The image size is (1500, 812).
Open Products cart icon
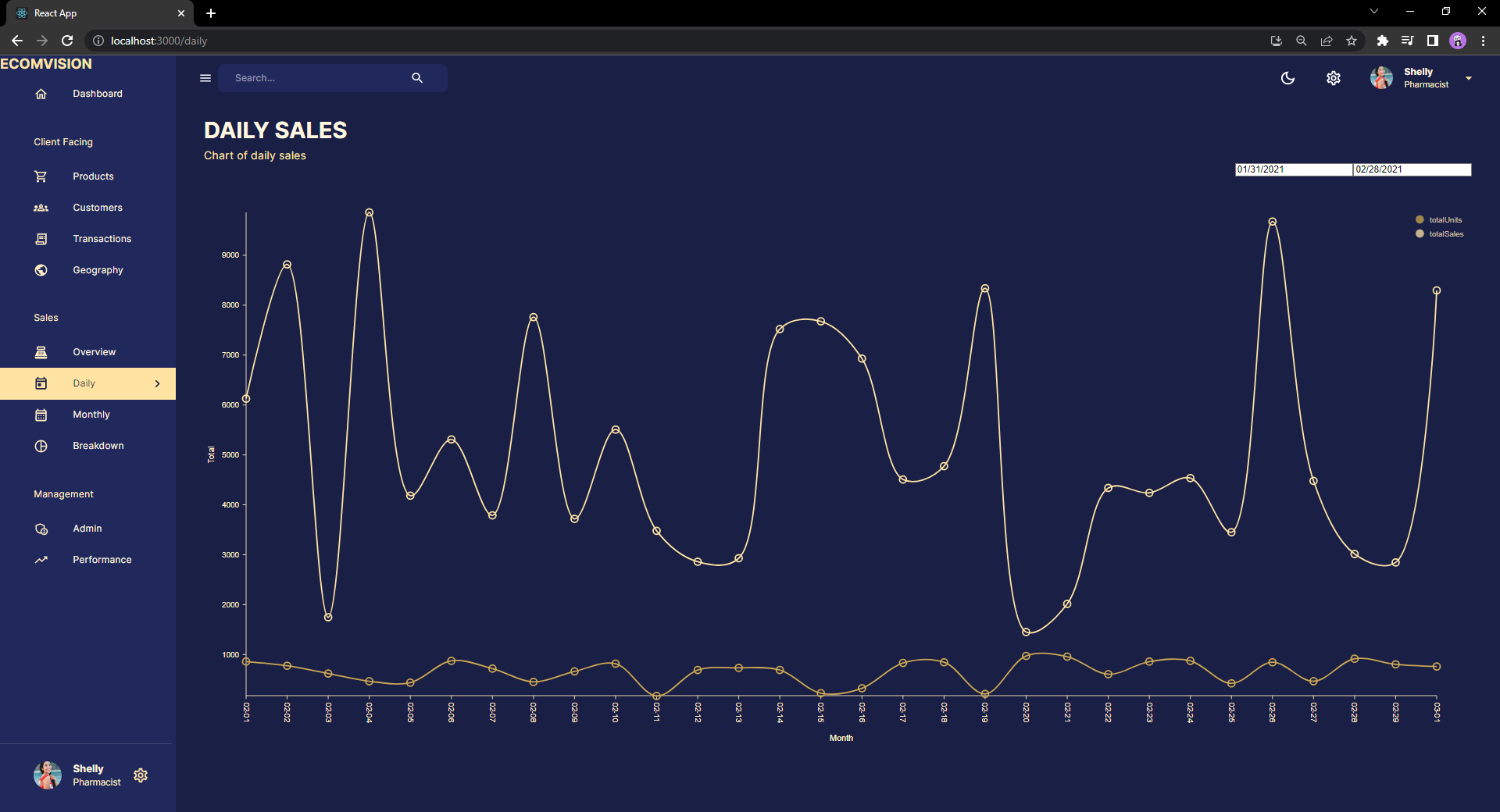[x=41, y=176]
